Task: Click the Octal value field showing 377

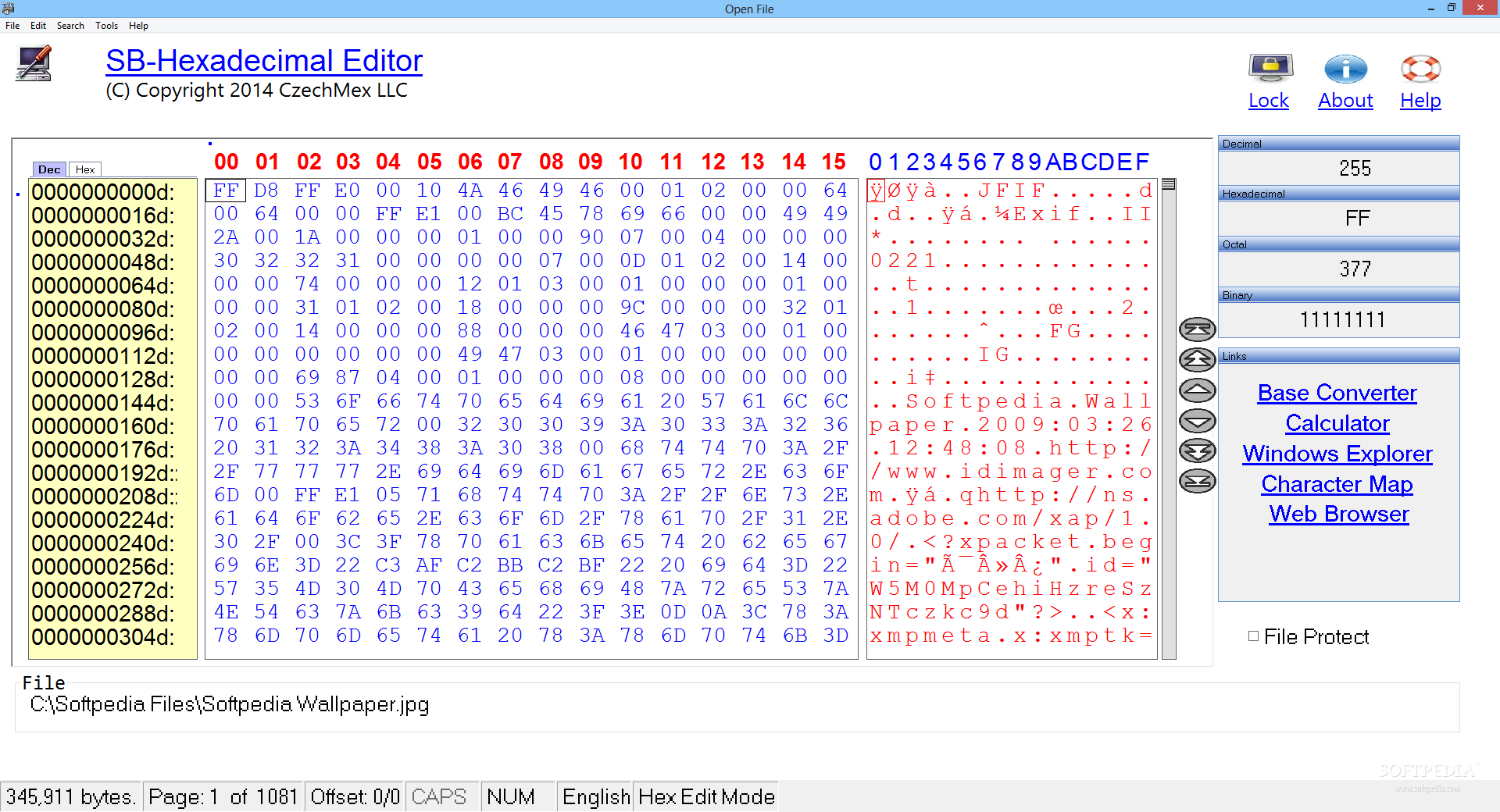Action: [x=1339, y=269]
